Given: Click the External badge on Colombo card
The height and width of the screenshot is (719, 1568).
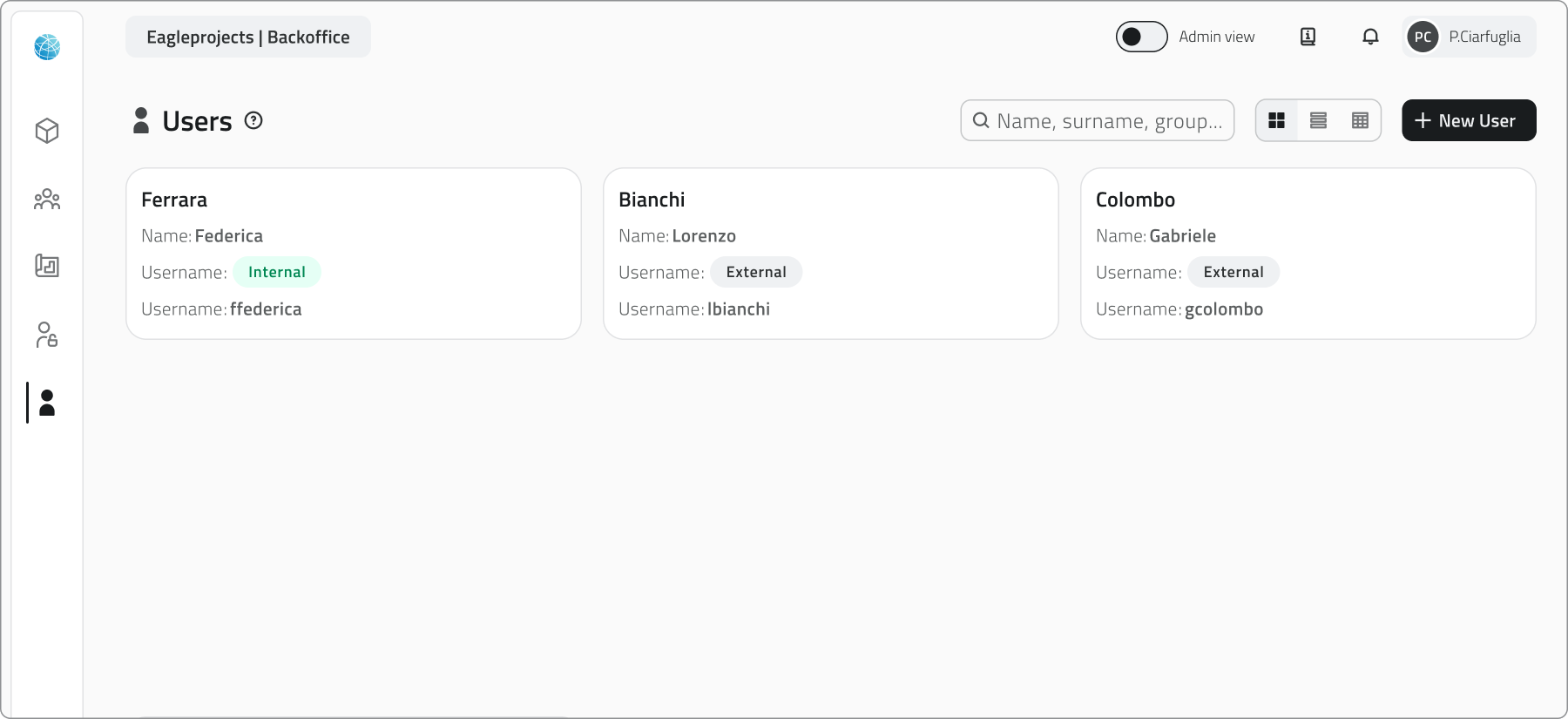Looking at the screenshot, I should pos(1233,272).
